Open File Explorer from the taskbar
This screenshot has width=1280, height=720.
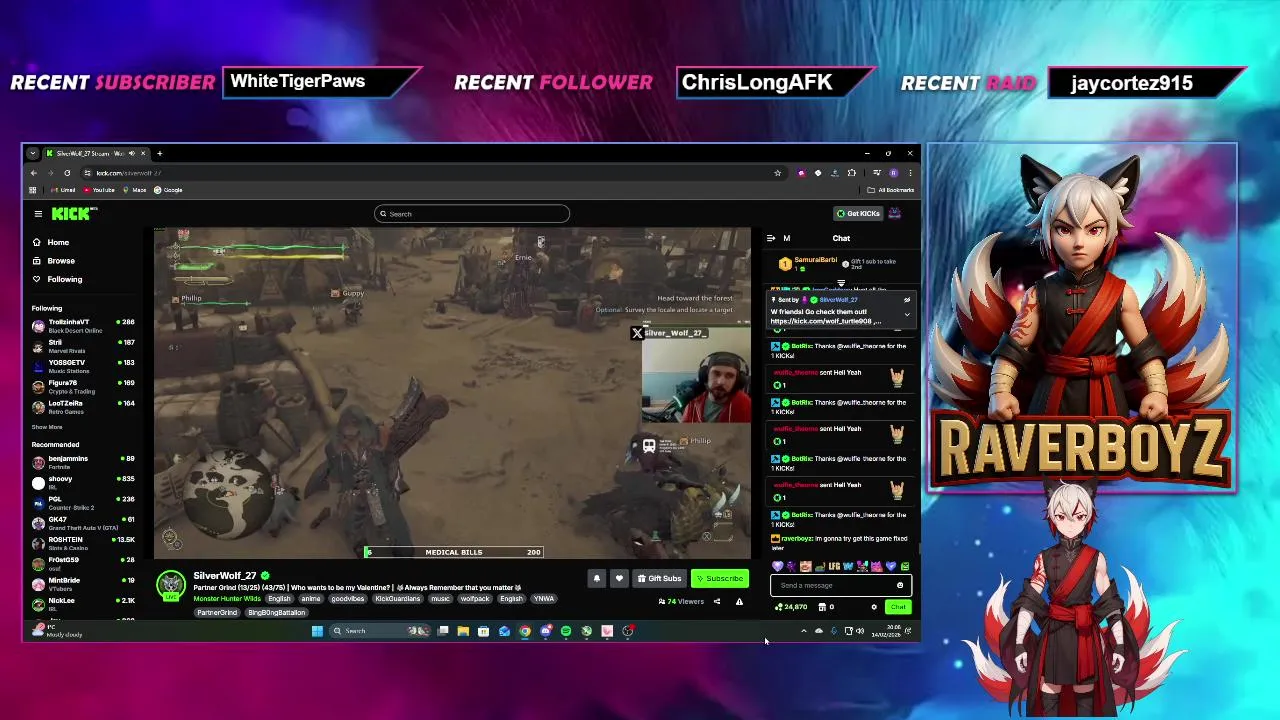point(463,631)
